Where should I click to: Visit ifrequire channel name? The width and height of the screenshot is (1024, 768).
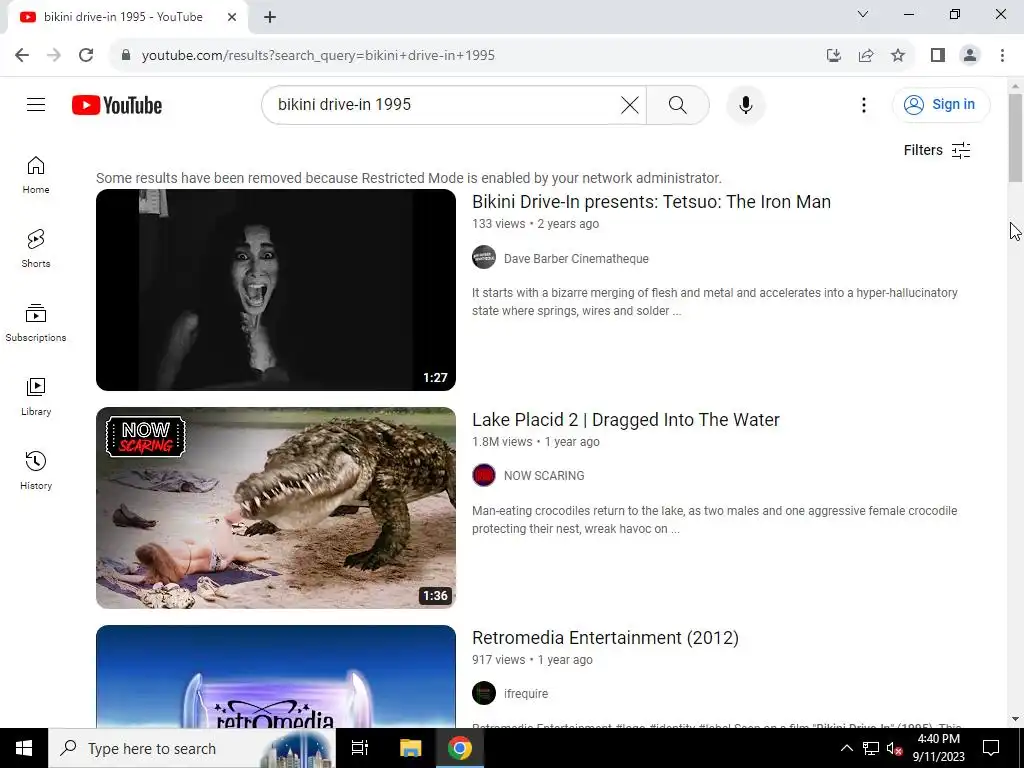(526, 694)
